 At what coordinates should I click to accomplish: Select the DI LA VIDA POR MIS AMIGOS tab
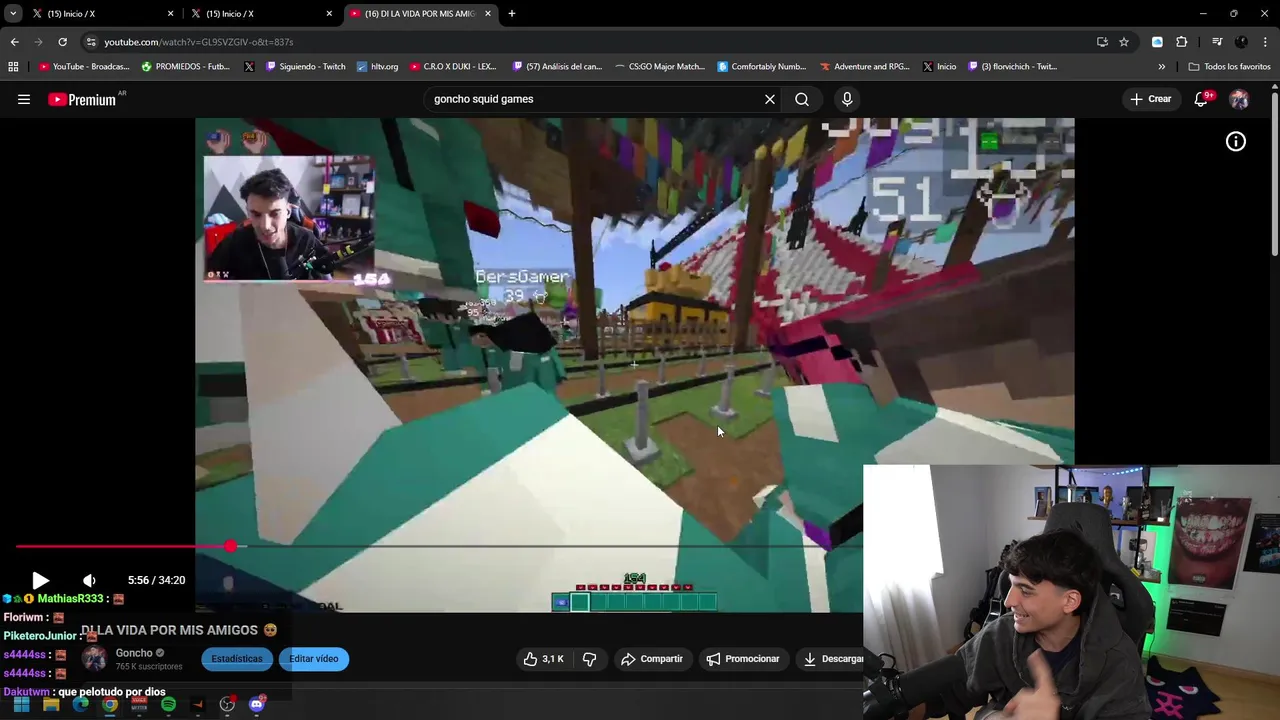(x=418, y=14)
